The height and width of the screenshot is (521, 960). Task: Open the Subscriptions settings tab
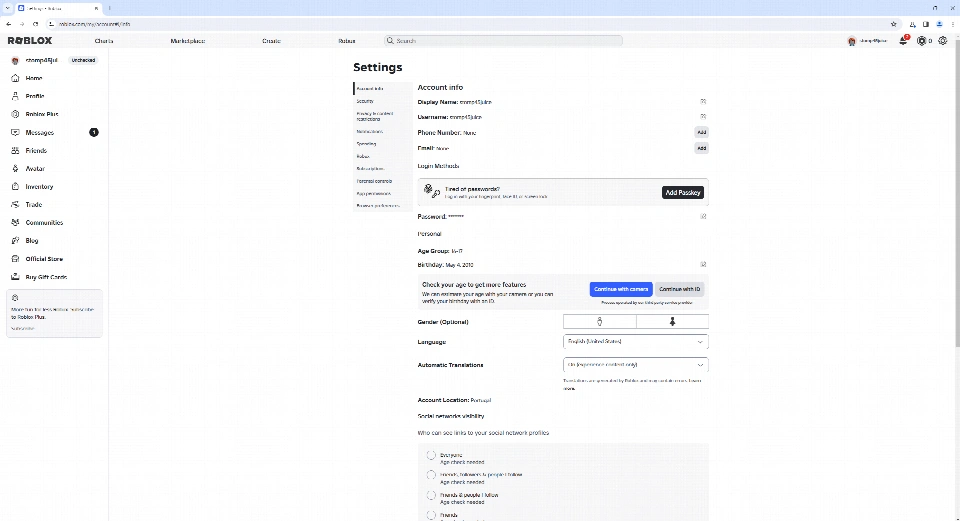[383, 168]
